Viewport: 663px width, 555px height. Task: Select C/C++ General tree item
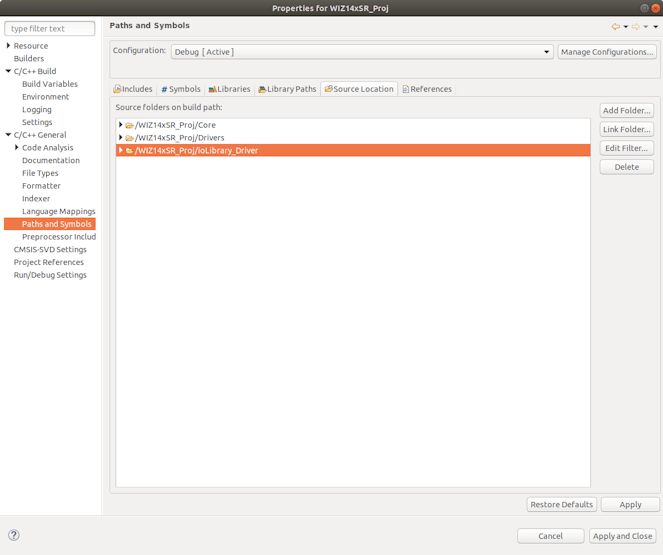(40, 135)
